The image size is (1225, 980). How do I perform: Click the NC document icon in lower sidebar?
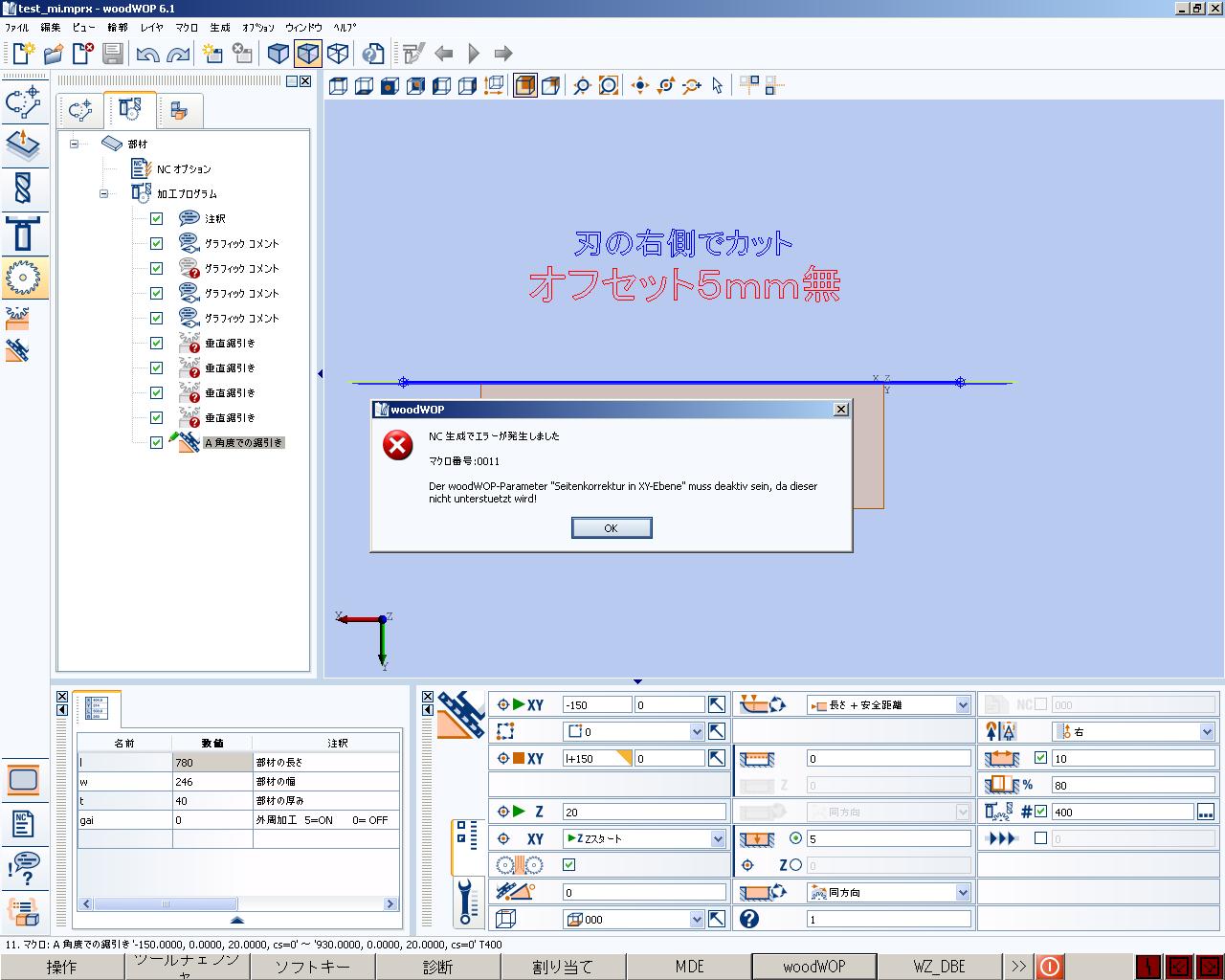[x=23, y=823]
